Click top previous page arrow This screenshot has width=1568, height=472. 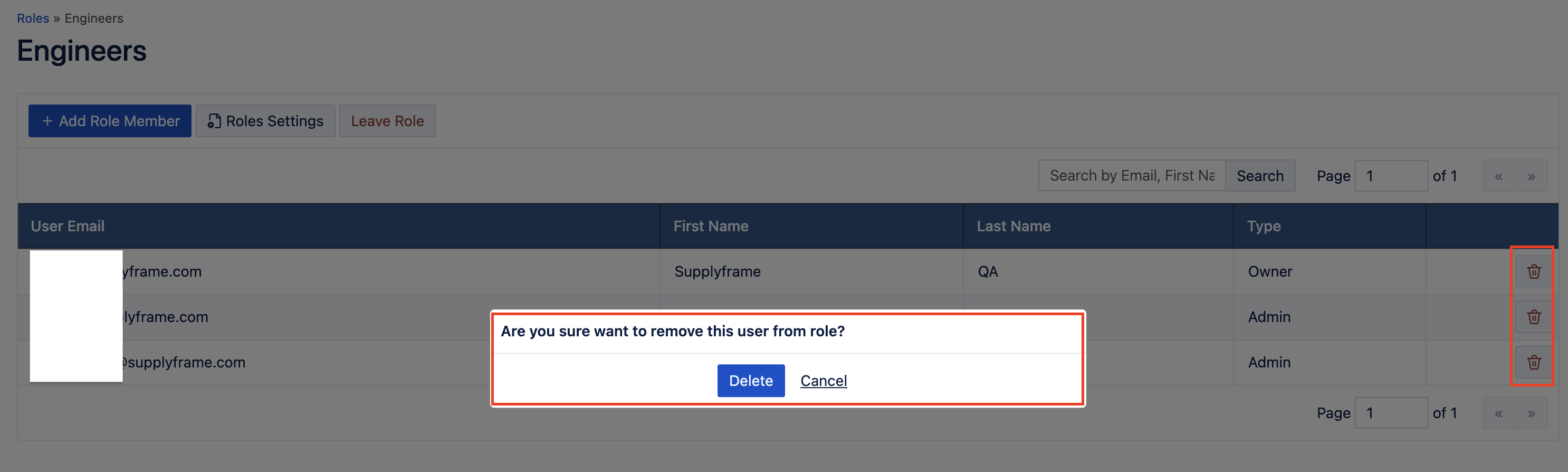[x=1498, y=176]
